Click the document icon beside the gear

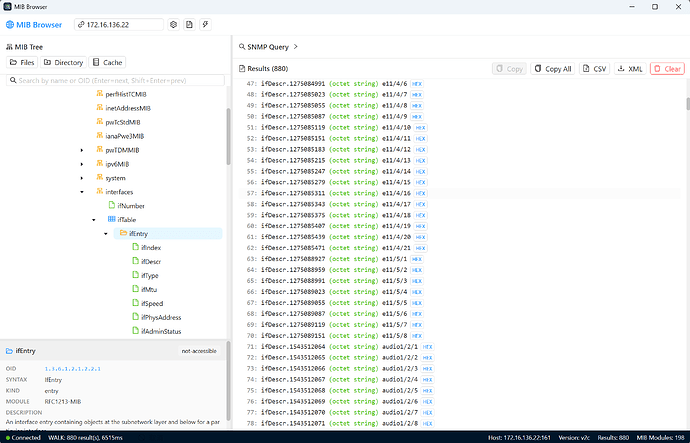point(189,25)
